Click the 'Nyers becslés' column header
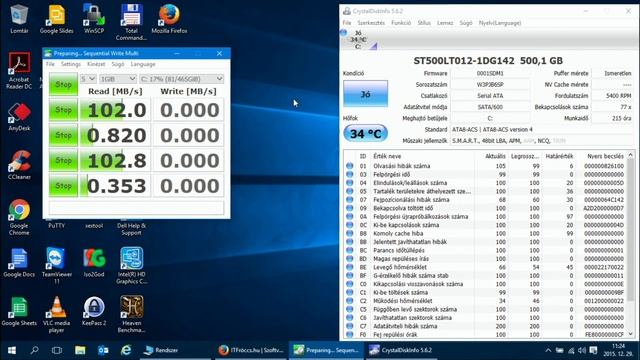 [605, 156]
